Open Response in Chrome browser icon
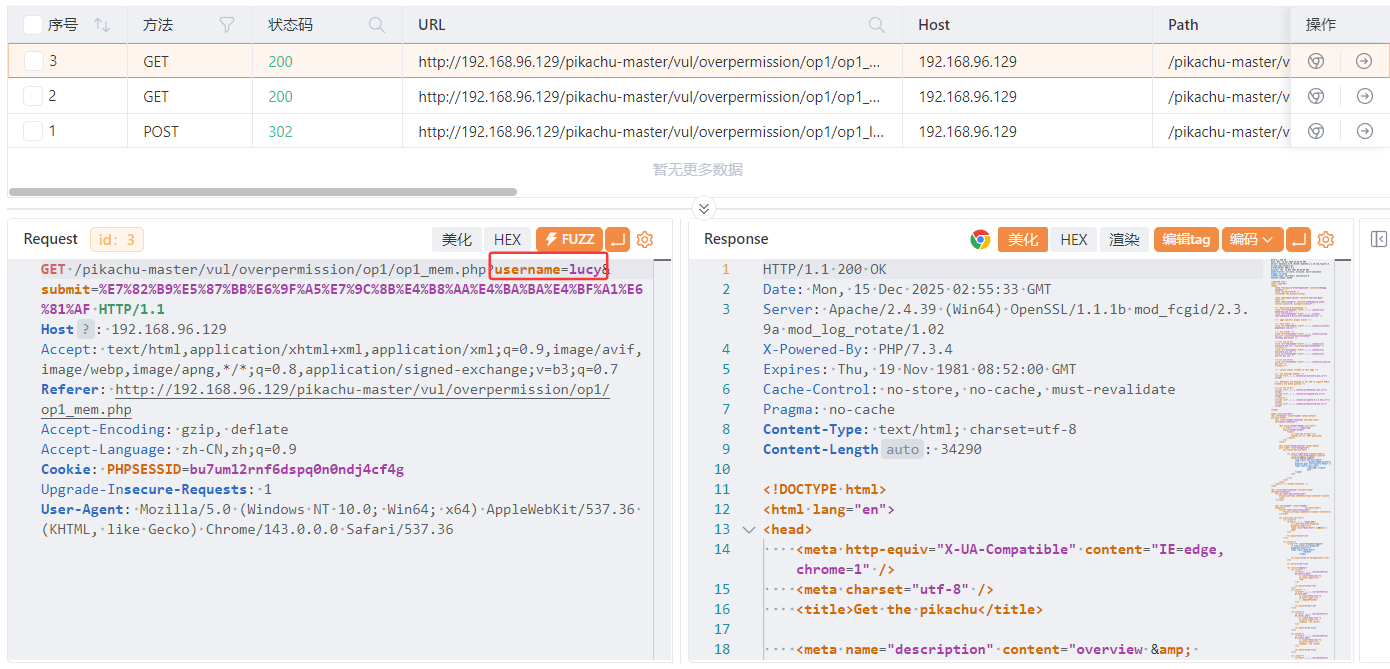This screenshot has height=669, width=1390. [980, 239]
